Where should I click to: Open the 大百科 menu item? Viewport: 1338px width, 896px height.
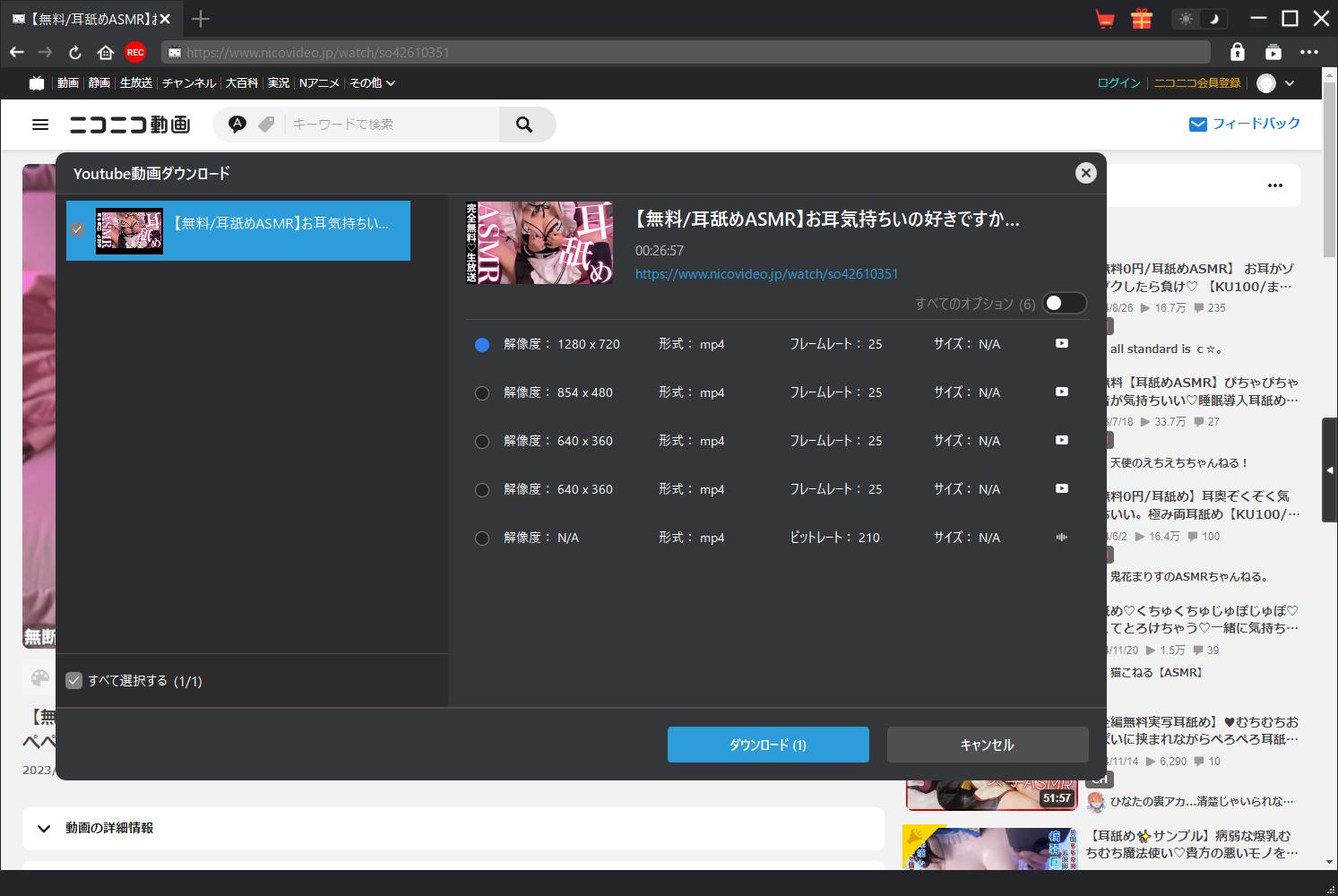241,82
